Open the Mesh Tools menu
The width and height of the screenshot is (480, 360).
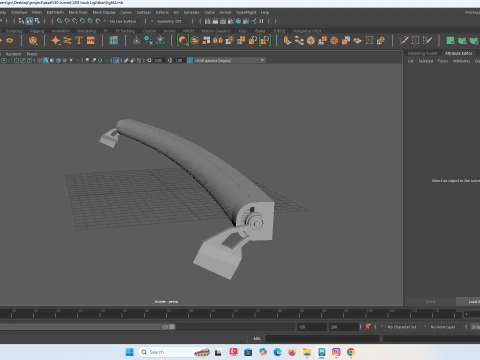[x=78, y=12]
